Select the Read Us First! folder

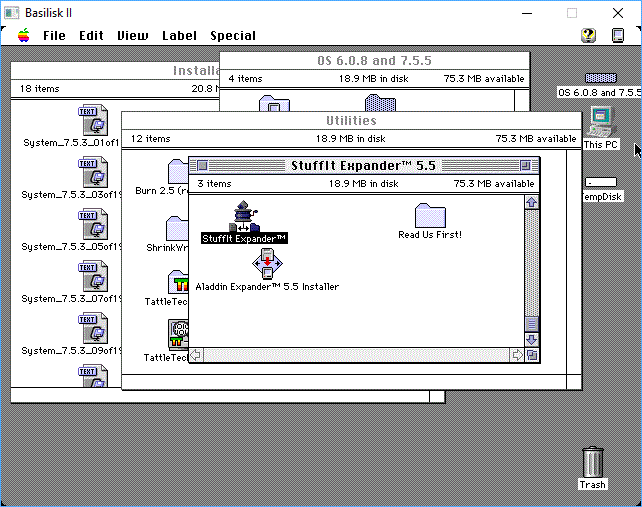pos(430,215)
